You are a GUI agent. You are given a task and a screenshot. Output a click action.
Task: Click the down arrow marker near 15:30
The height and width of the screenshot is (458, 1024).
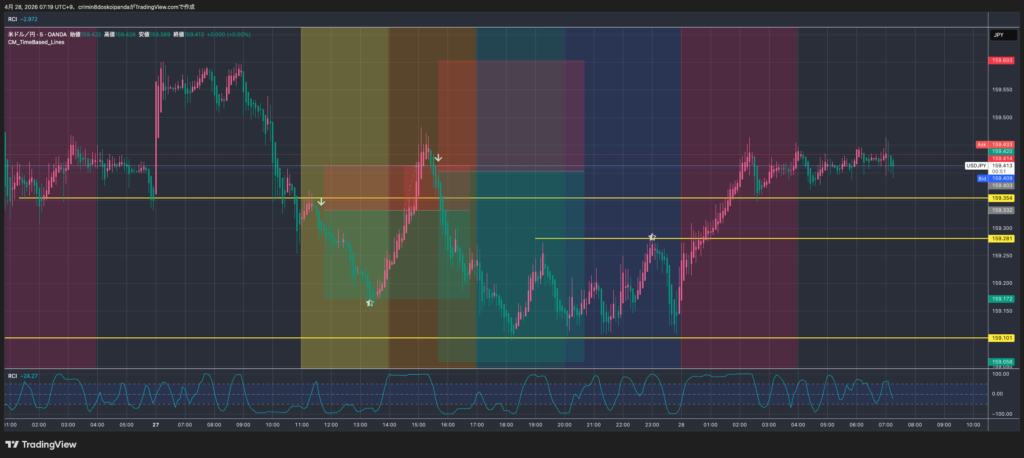click(x=438, y=158)
